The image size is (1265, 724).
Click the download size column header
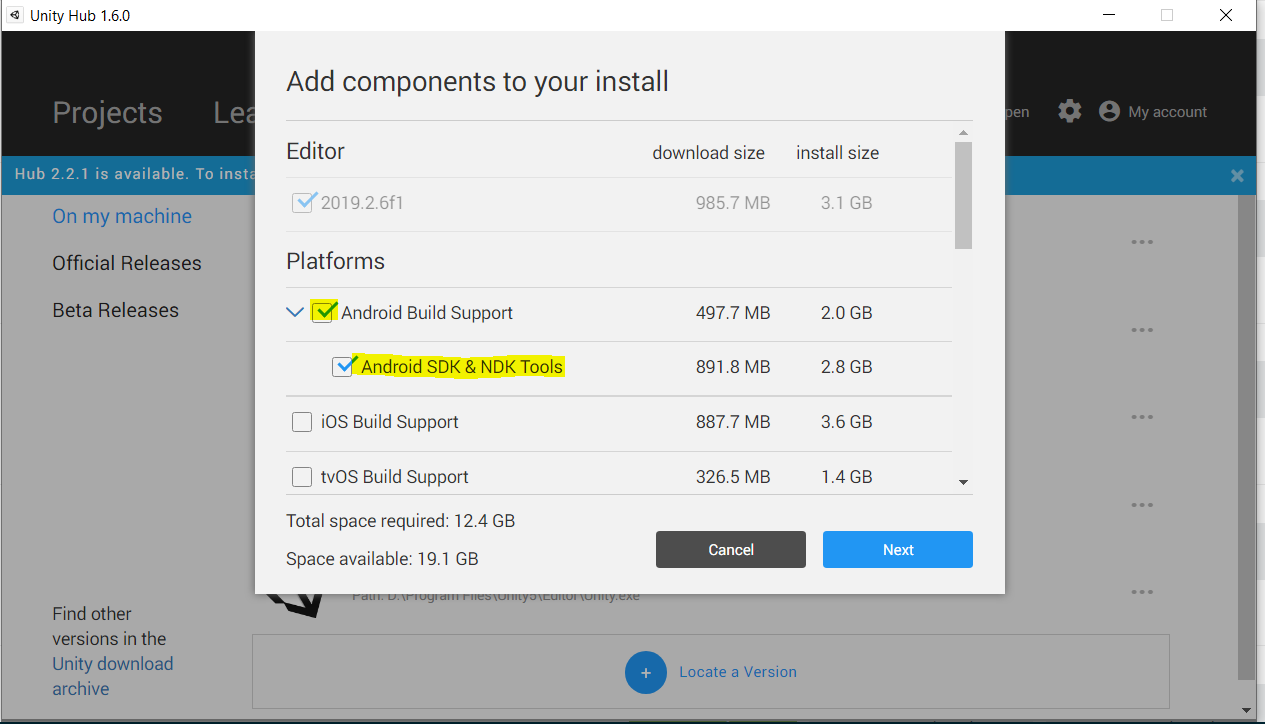[x=708, y=153]
